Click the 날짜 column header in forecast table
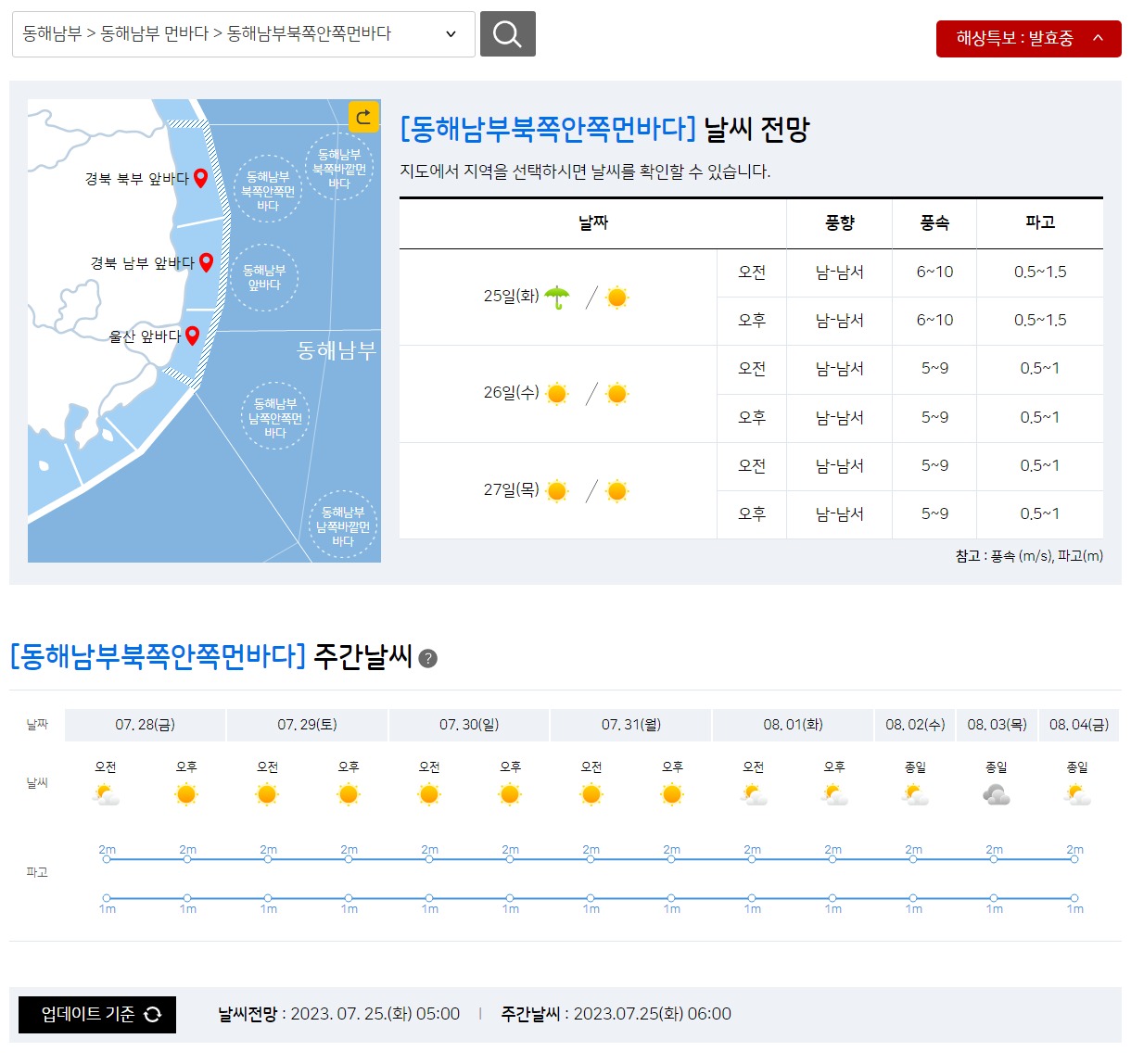This screenshot has width=1131, height=1064. tap(593, 222)
